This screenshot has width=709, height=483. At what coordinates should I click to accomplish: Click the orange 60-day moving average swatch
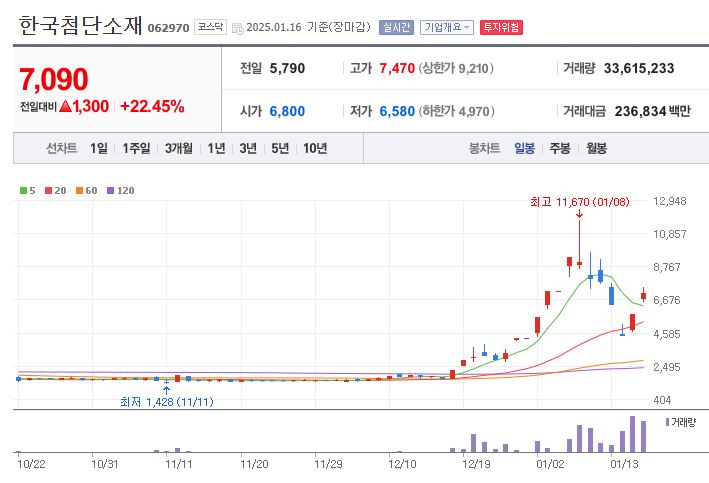point(80,191)
